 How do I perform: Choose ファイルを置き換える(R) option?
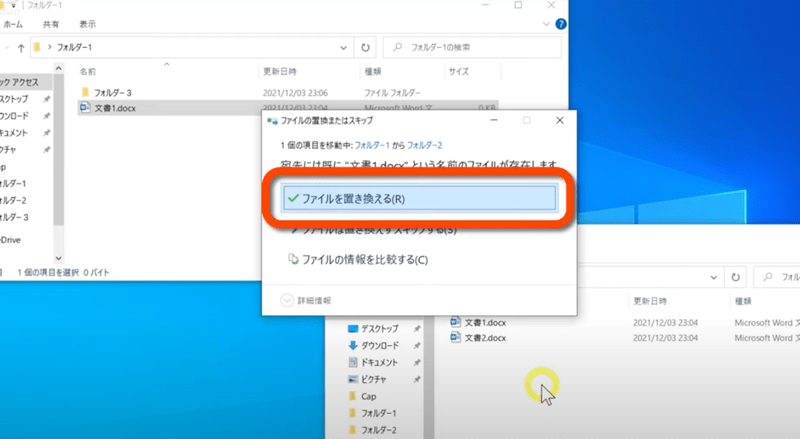click(x=419, y=198)
